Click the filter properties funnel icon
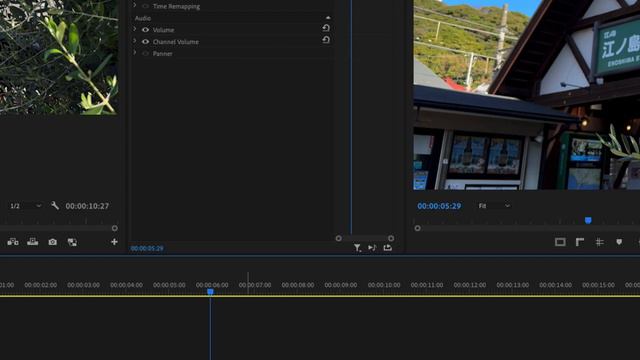This screenshot has height=360, width=640. (x=357, y=248)
